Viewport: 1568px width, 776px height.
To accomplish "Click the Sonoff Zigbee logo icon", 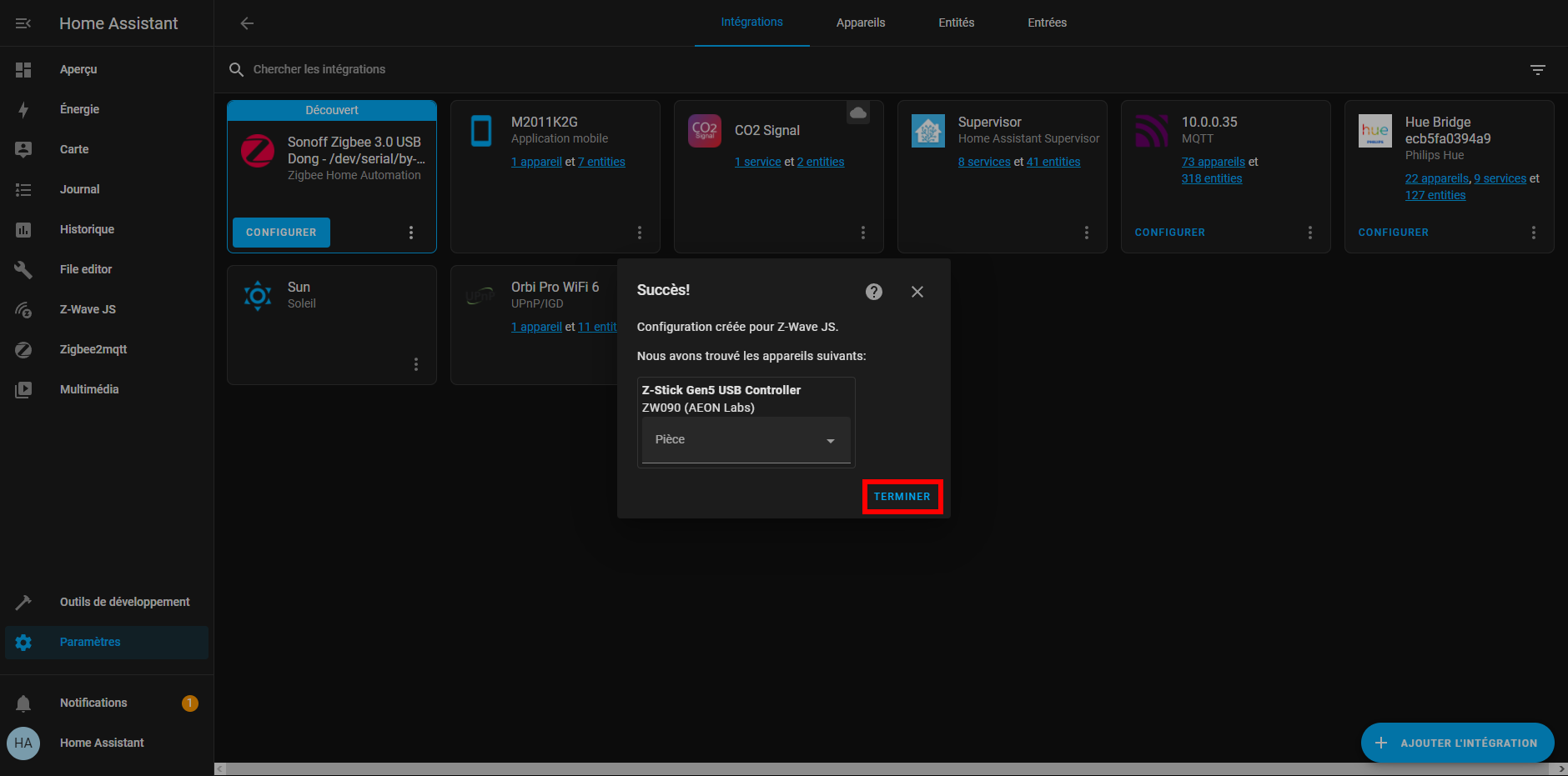I will (258, 151).
